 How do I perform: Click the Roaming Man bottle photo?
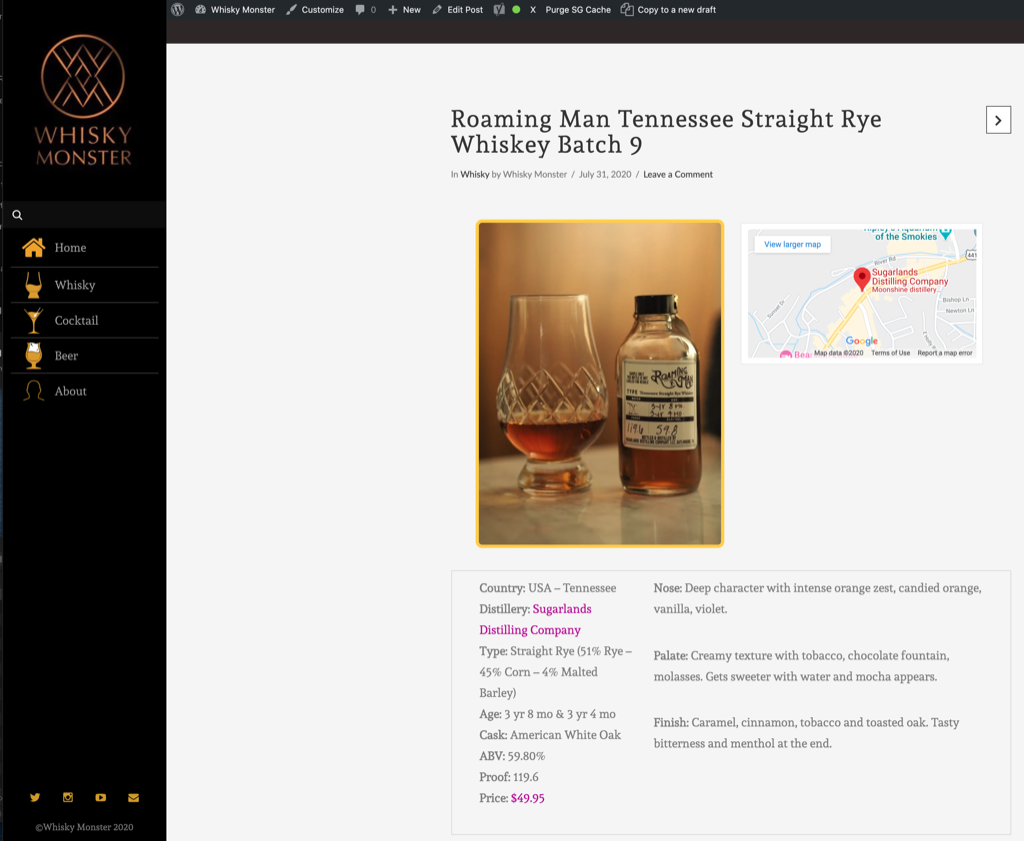pyautogui.click(x=600, y=384)
